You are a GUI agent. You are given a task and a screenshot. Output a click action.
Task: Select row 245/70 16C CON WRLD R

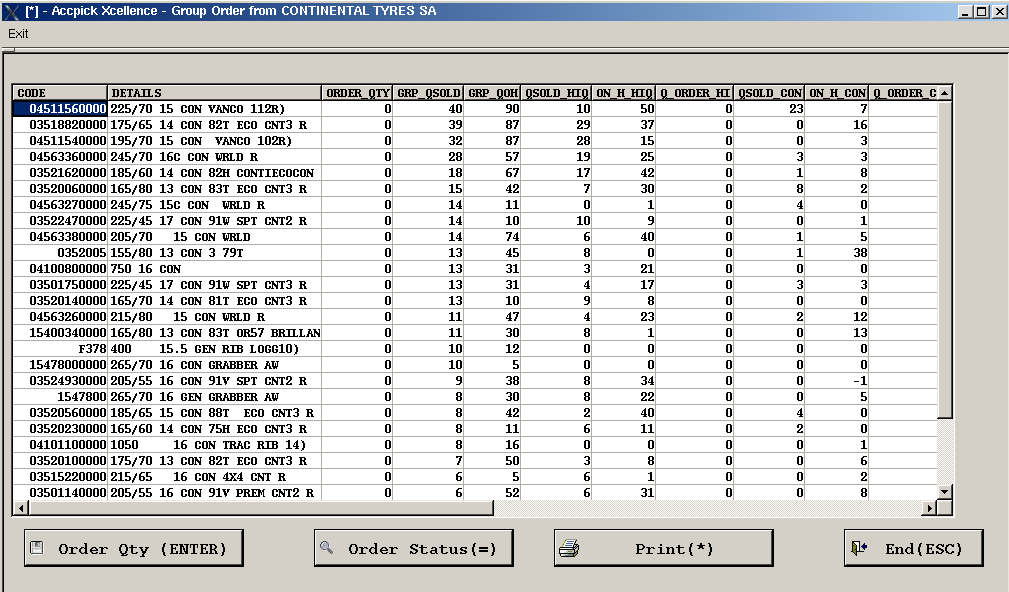tap(475, 157)
